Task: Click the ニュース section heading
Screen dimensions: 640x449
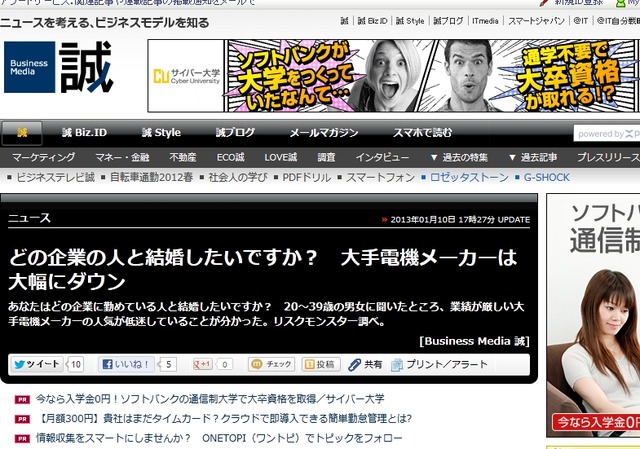Action: (29, 218)
